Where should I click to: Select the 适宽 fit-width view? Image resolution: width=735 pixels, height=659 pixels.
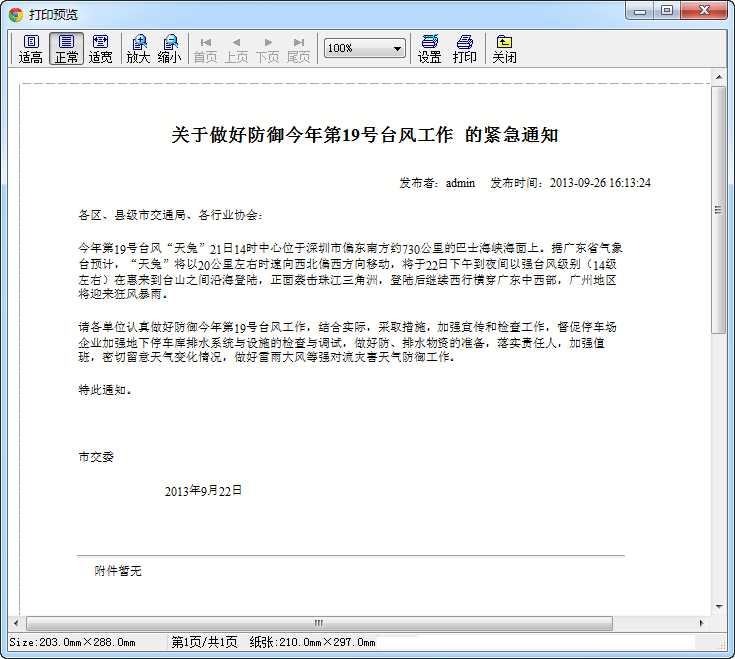click(x=100, y=48)
